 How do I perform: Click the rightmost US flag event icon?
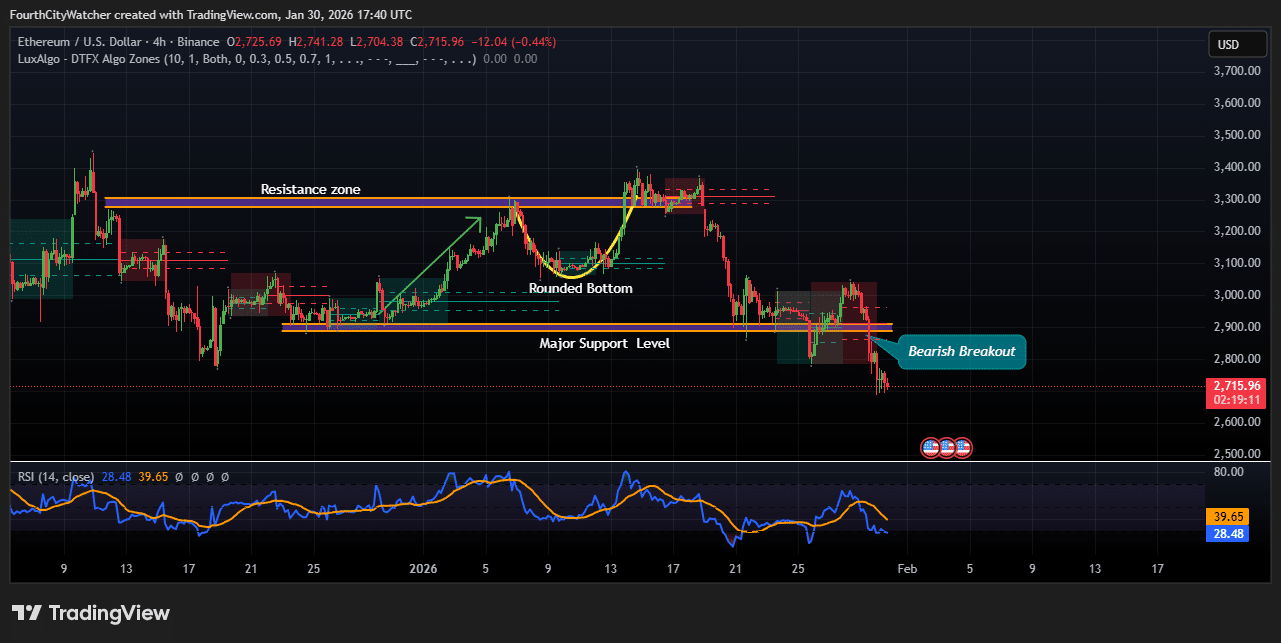point(961,447)
